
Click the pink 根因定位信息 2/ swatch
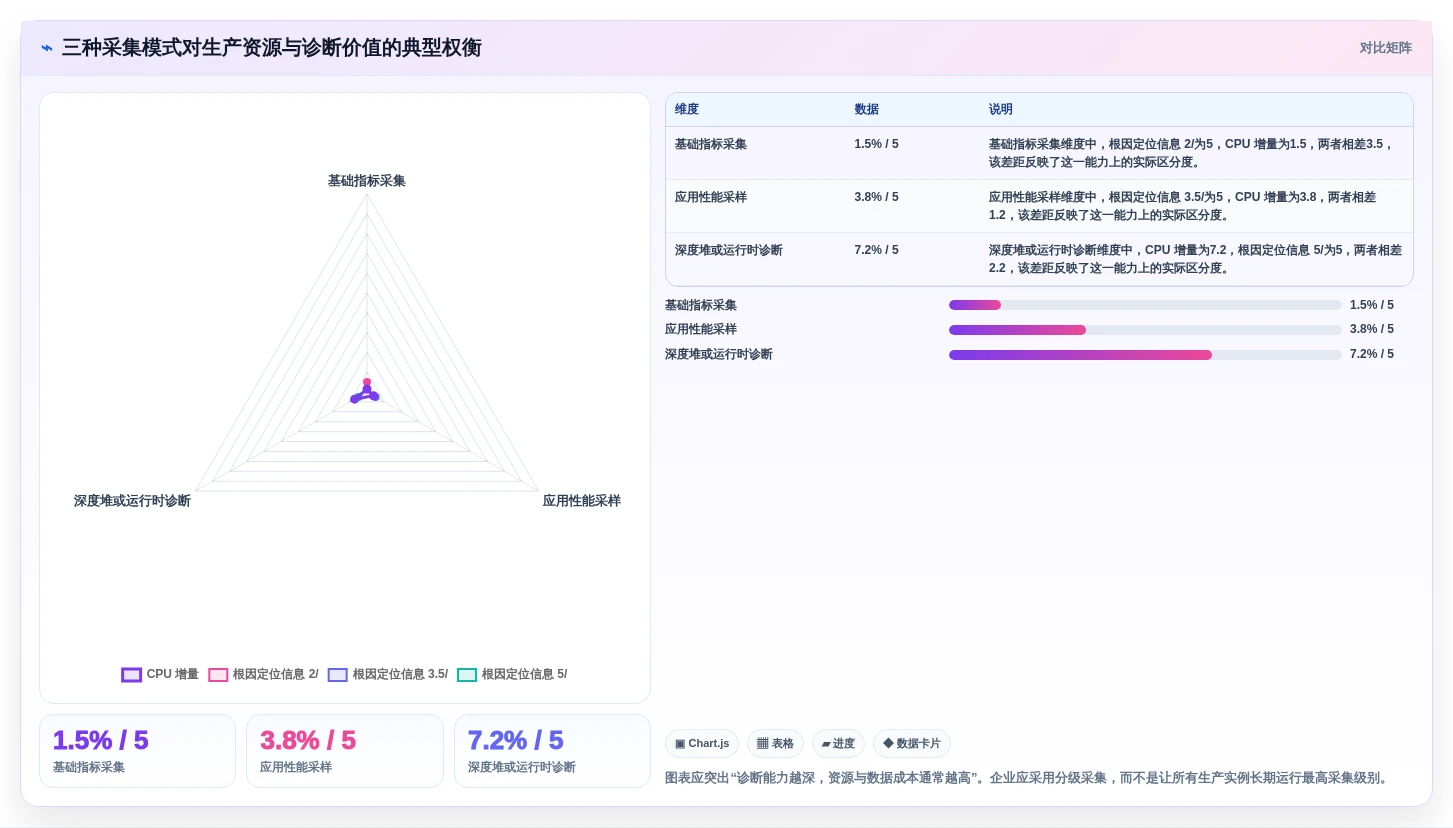coord(218,675)
